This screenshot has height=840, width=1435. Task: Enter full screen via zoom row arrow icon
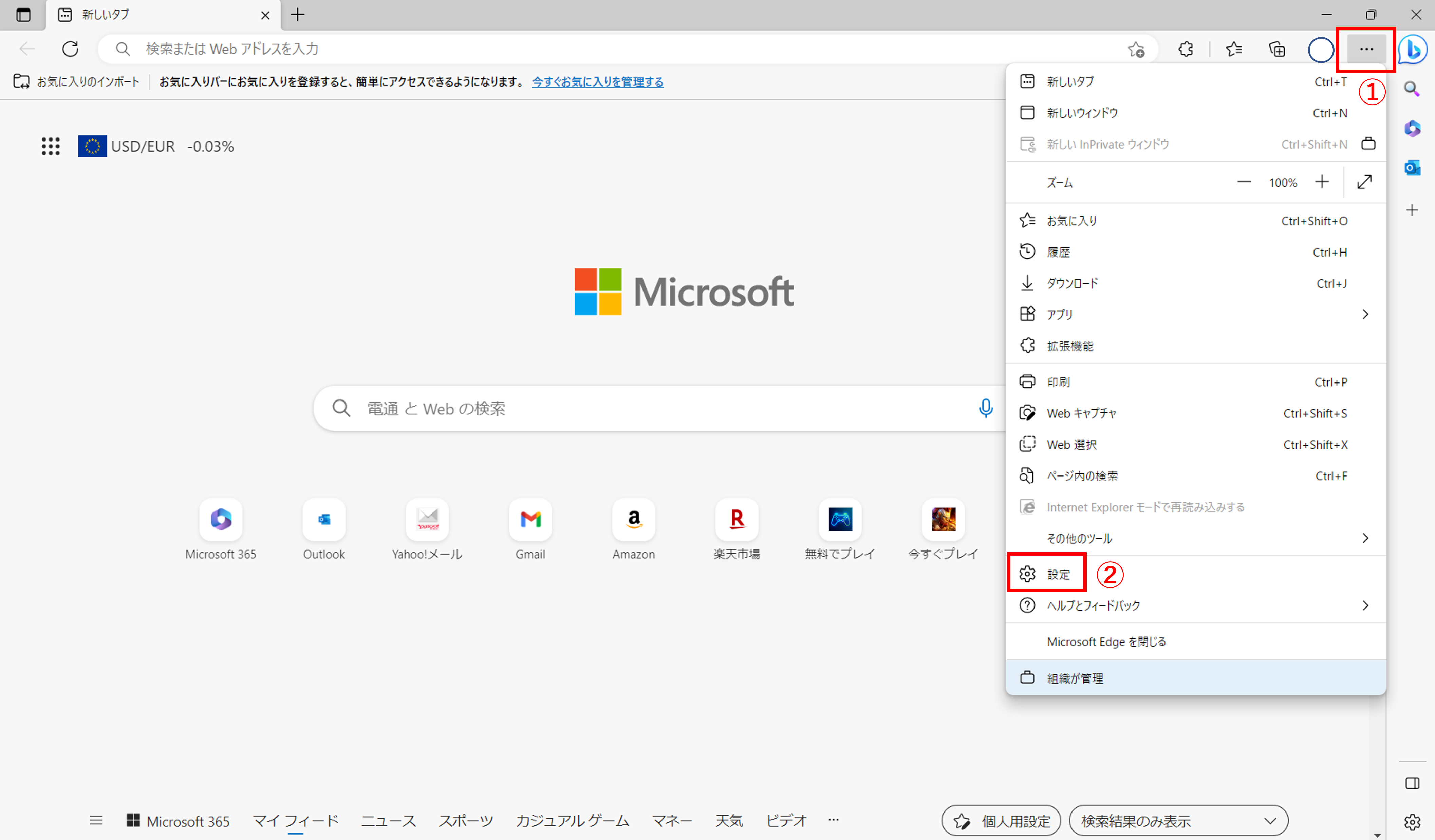pos(1364,182)
